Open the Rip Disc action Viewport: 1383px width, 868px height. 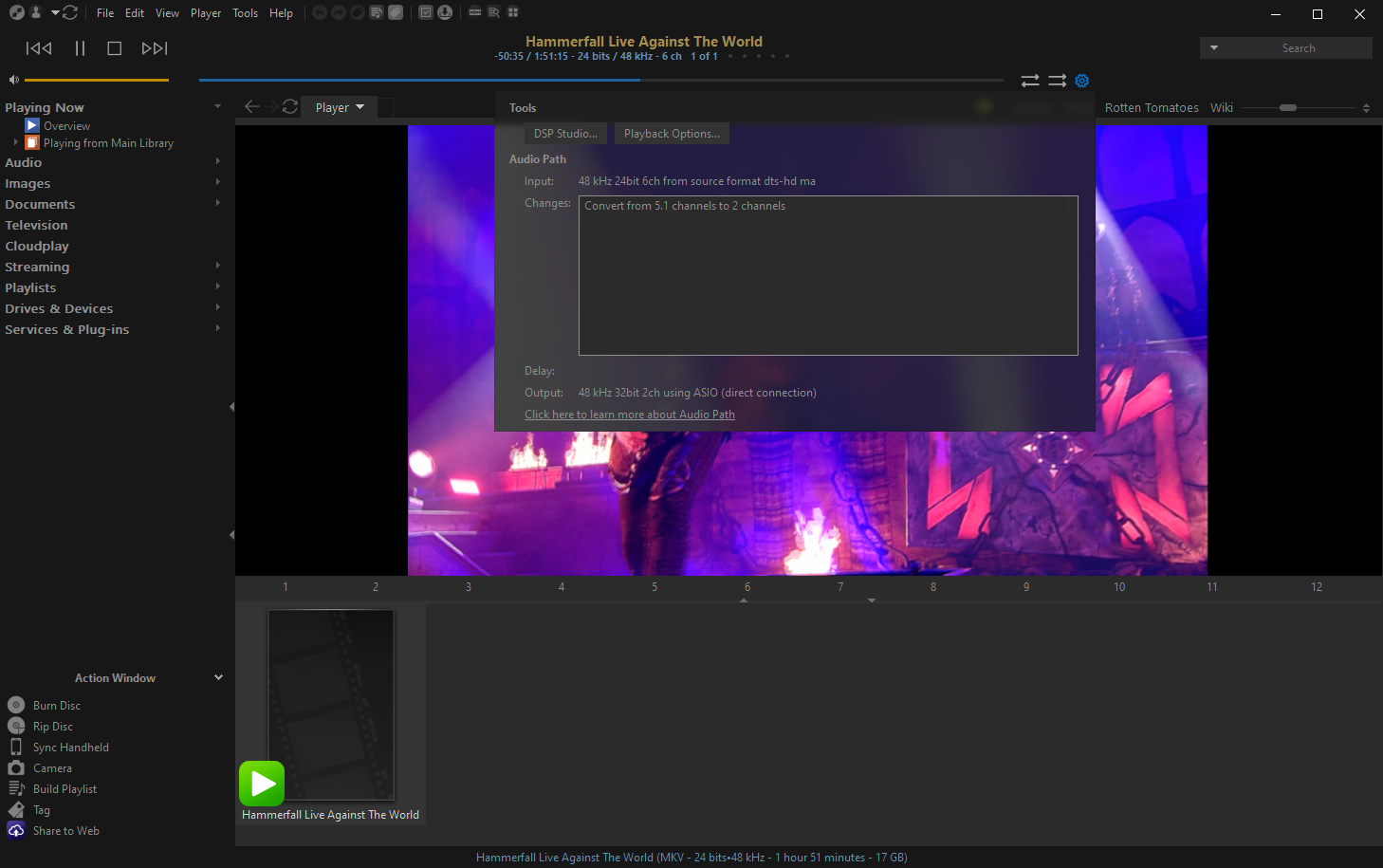[x=53, y=727]
